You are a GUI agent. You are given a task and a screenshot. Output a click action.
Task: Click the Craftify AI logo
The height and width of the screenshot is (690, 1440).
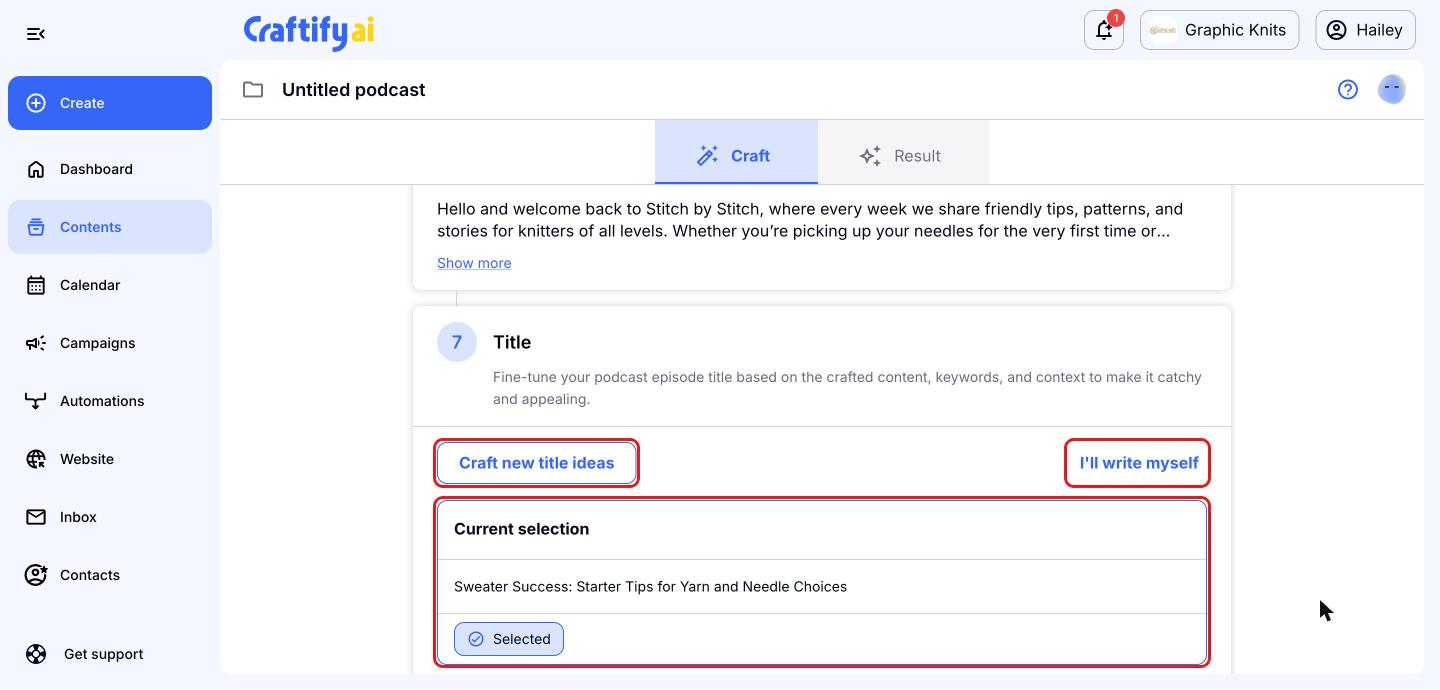(309, 32)
